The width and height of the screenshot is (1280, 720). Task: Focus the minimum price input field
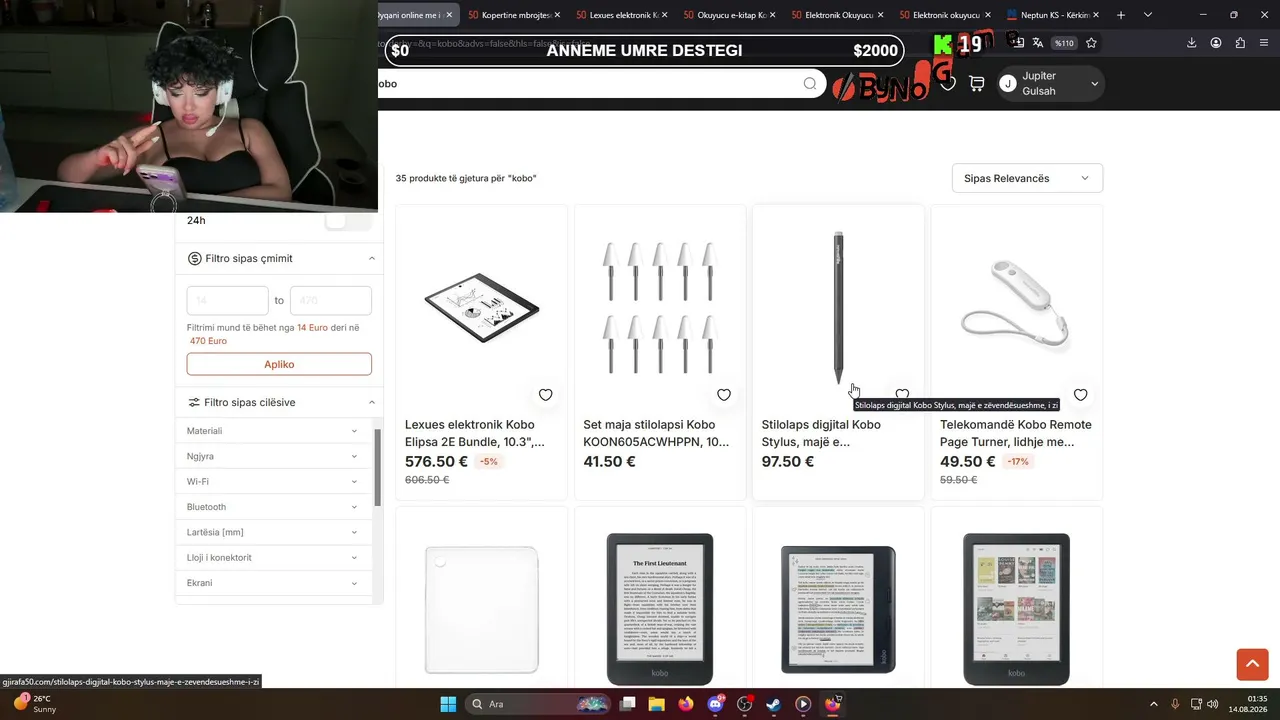click(x=227, y=300)
